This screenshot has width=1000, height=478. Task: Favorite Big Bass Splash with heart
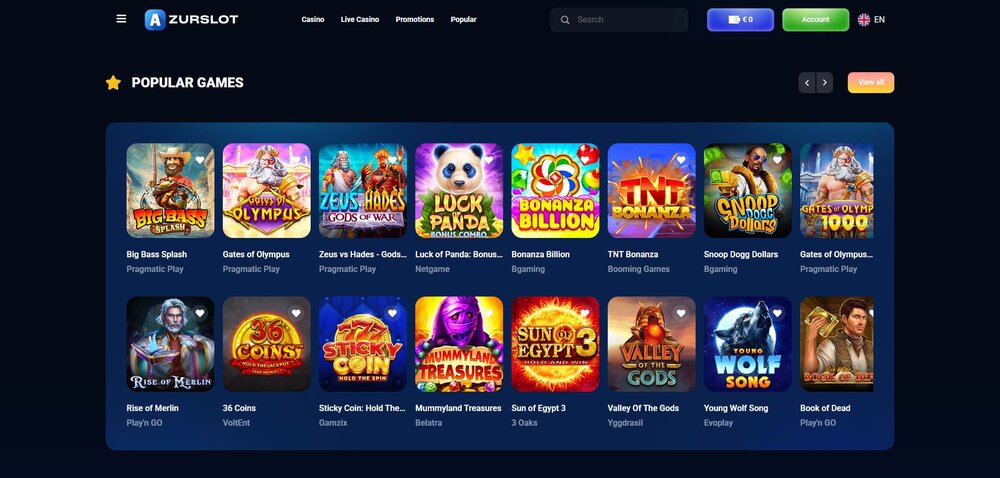(x=200, y=160)
